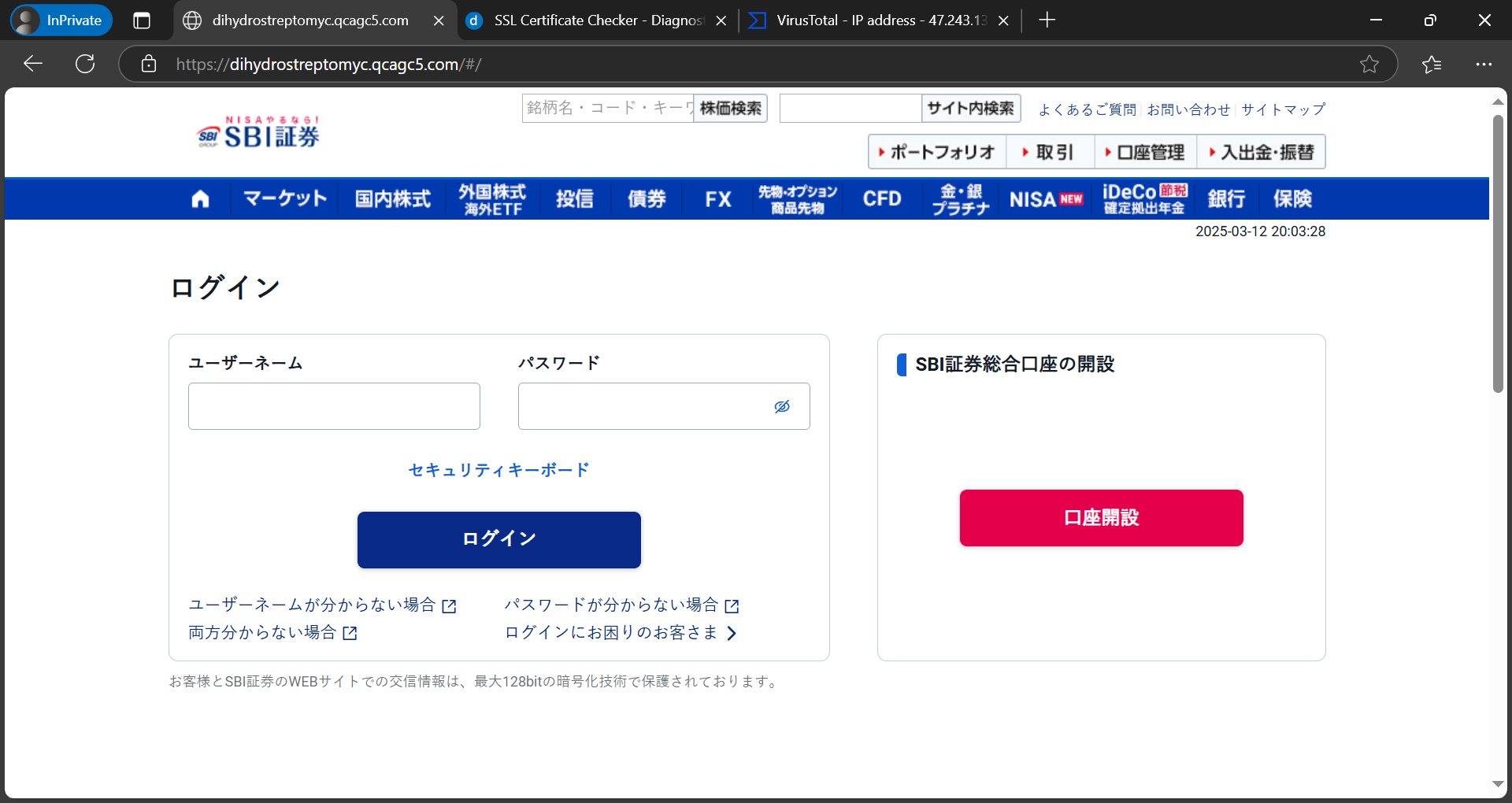Click the SBI証券 logo
This screenshot has width=1512, height=803.
click(258, 132)
